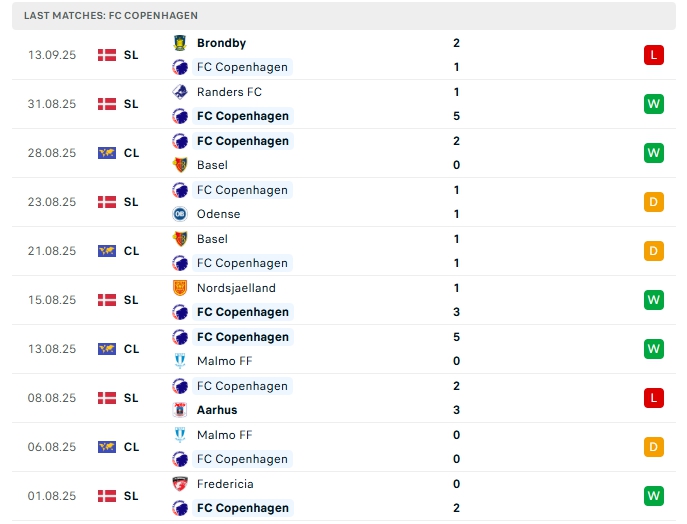Click the Aarhus club crest
687x524 pixels.
click(x=180, y=410)
